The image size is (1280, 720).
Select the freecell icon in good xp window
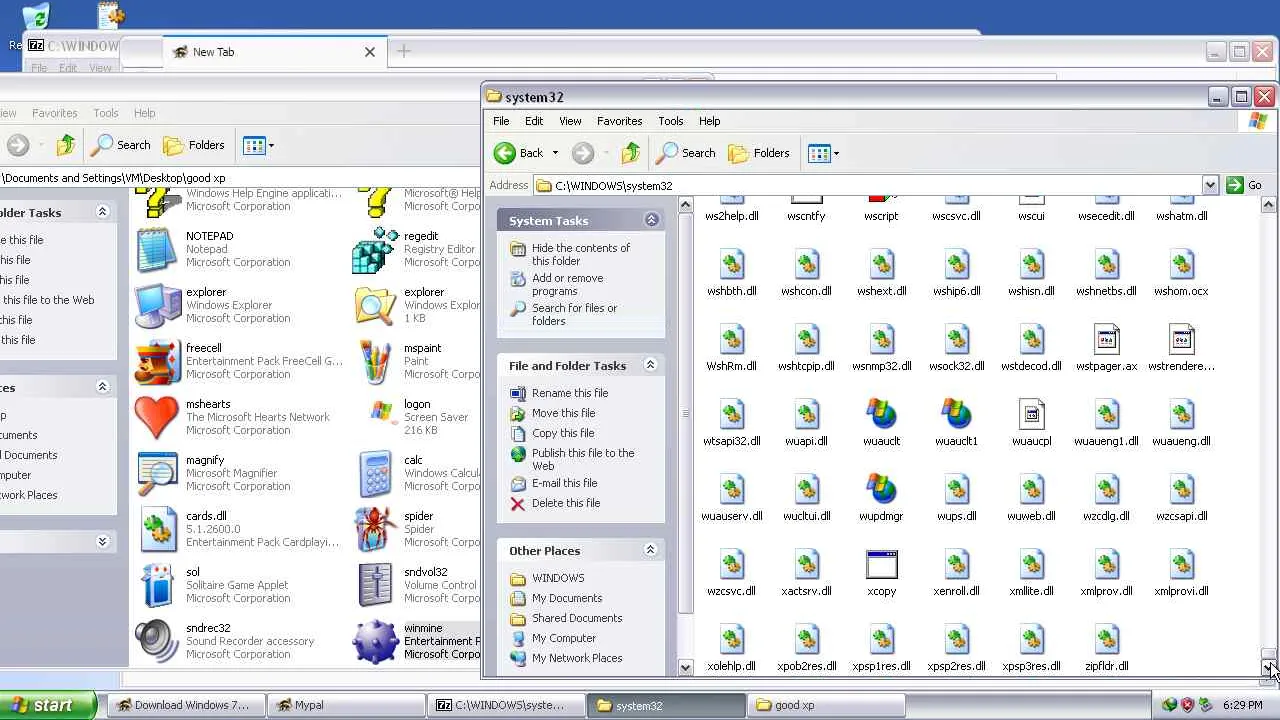coord(157,362)
